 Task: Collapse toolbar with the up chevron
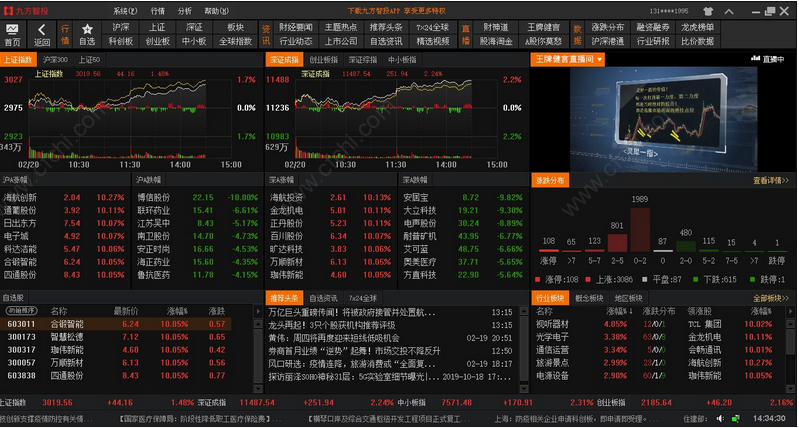[729, 11]
